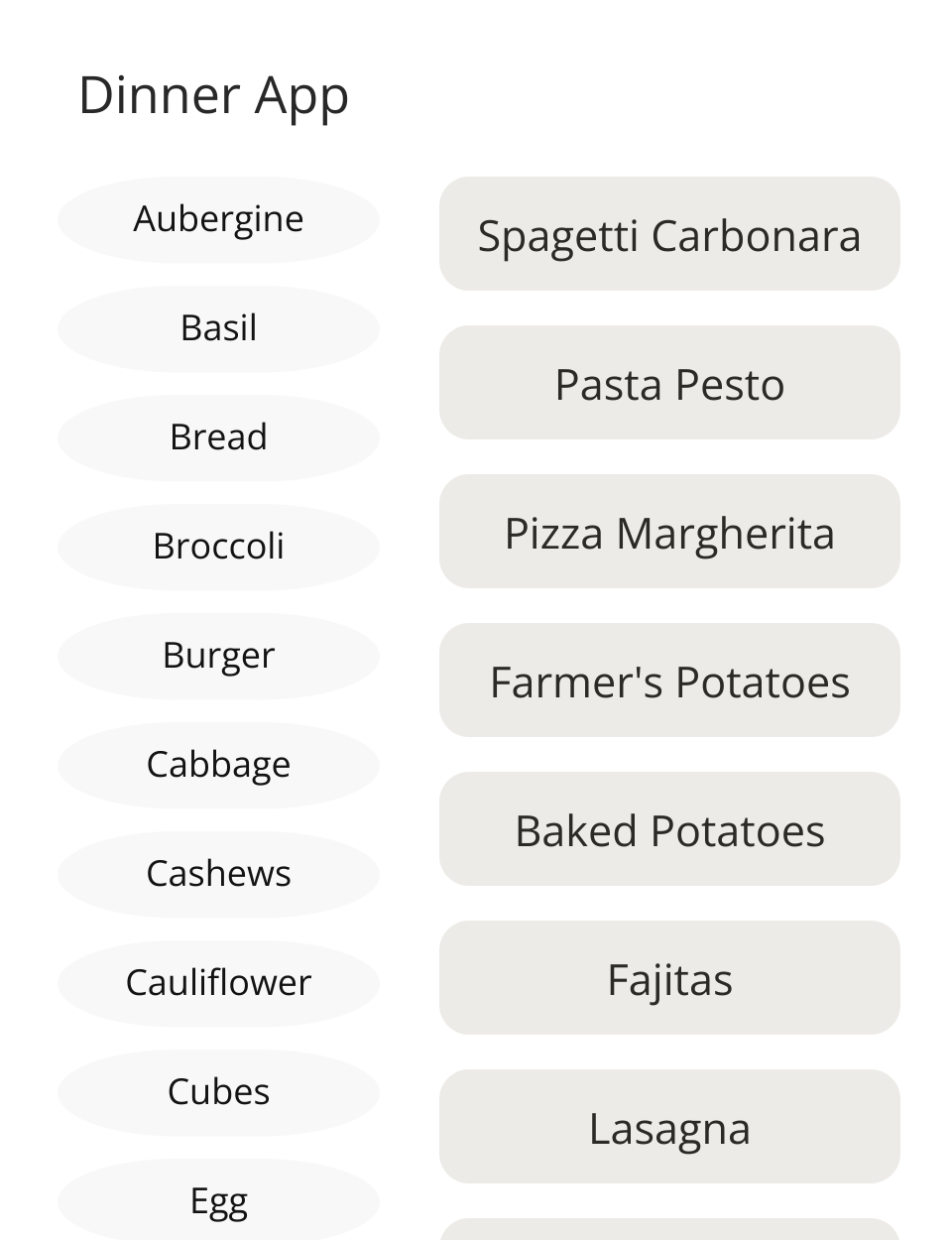The width and height of the screenshot is (952, 1240).
Task: Choose the Pizza Margherita dish
Action: point(669,532)
